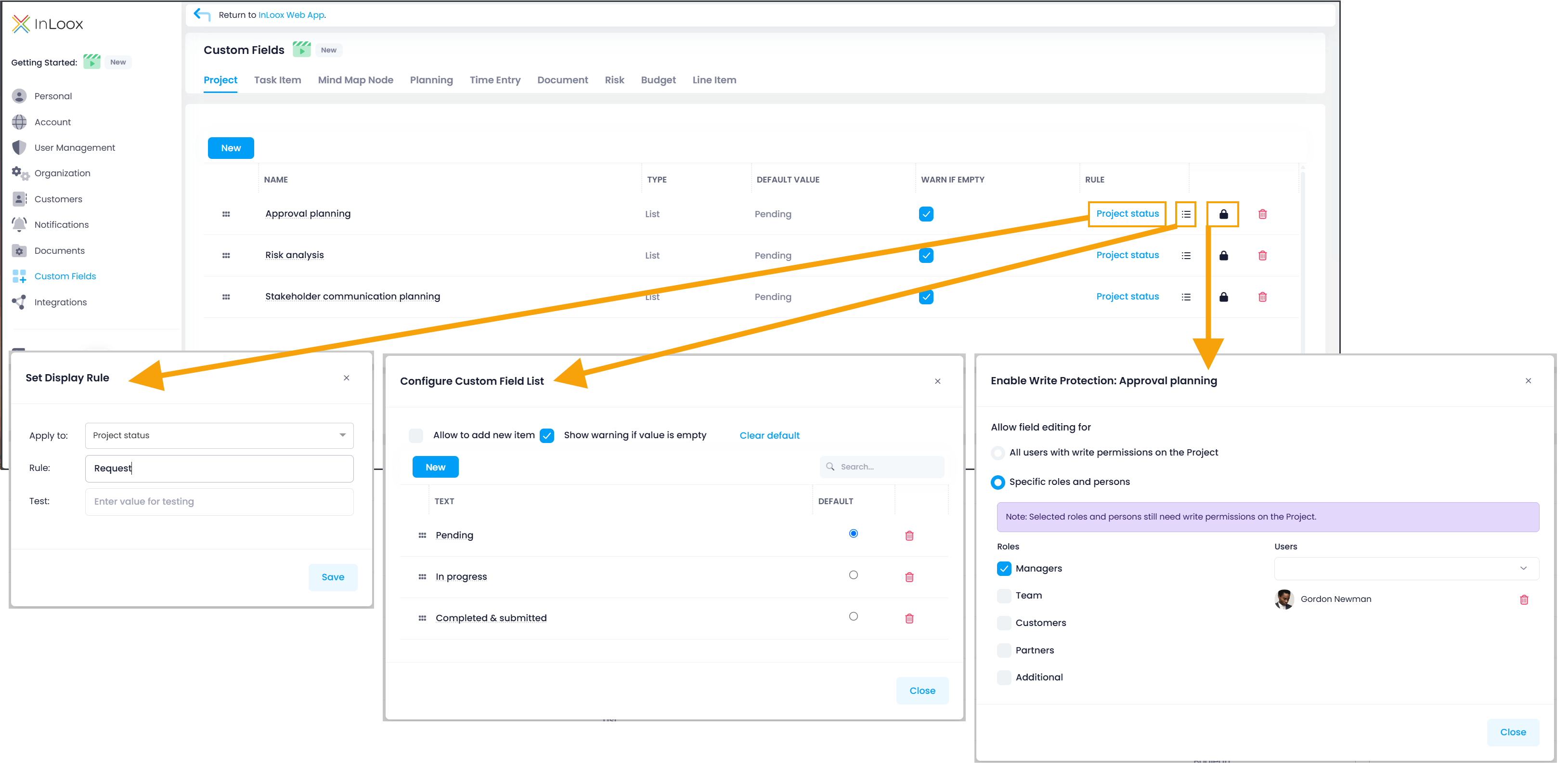
Task: Open the Apply to dropdown
Action: [x=219, y=435]
